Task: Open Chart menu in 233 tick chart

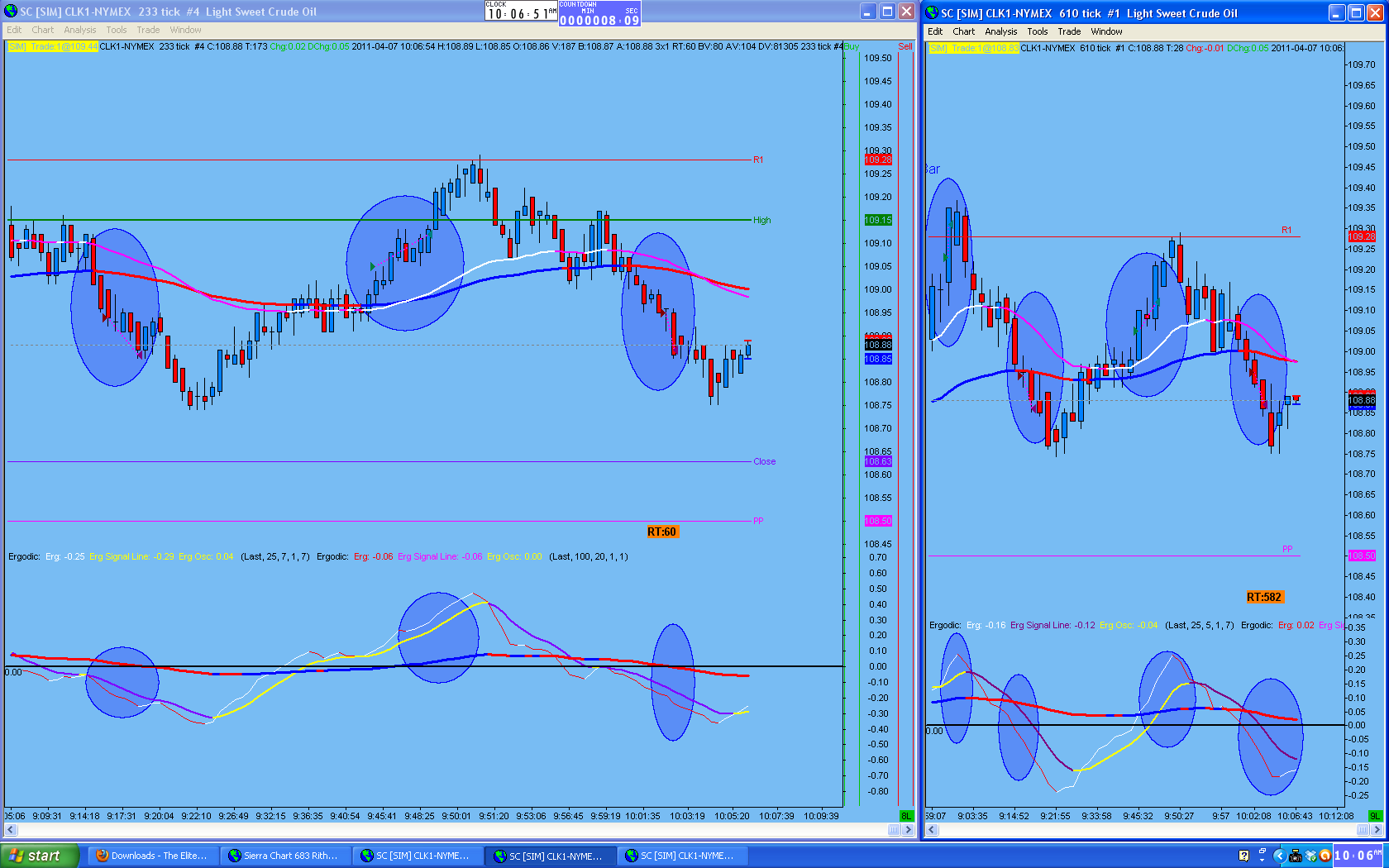Action: tap(43, 30)
